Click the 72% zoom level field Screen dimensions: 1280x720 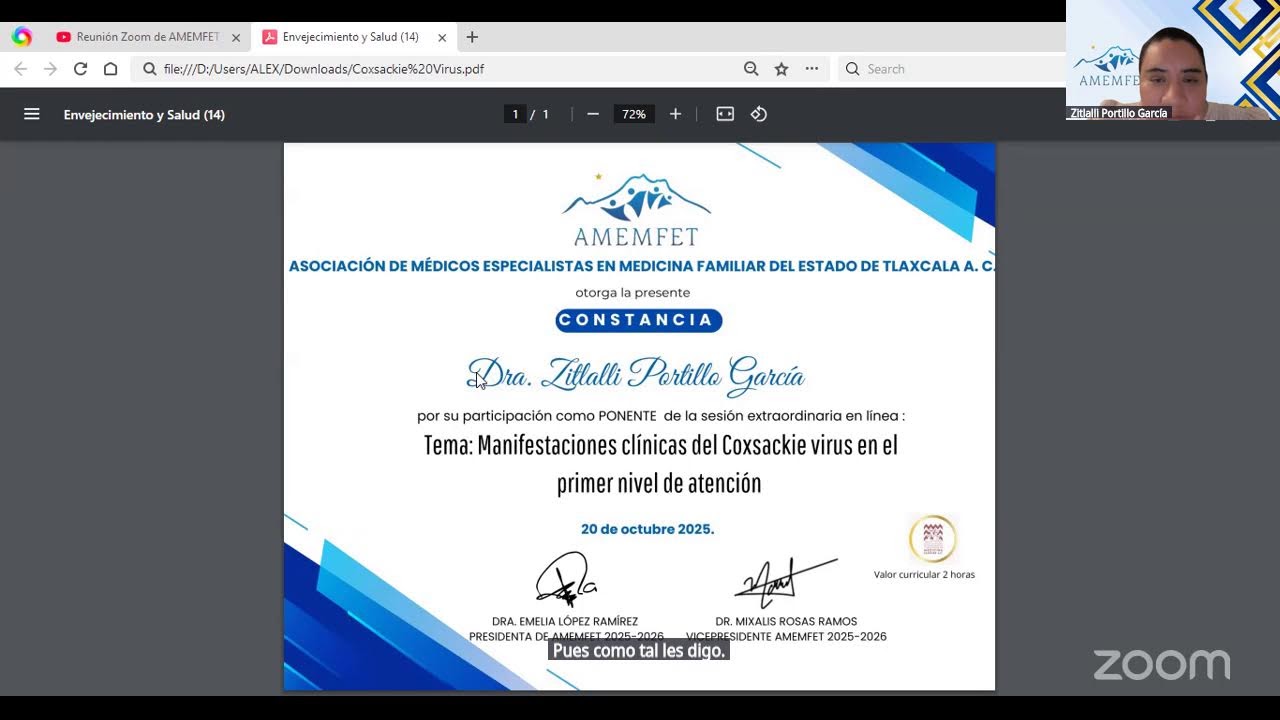click(634, 114)
